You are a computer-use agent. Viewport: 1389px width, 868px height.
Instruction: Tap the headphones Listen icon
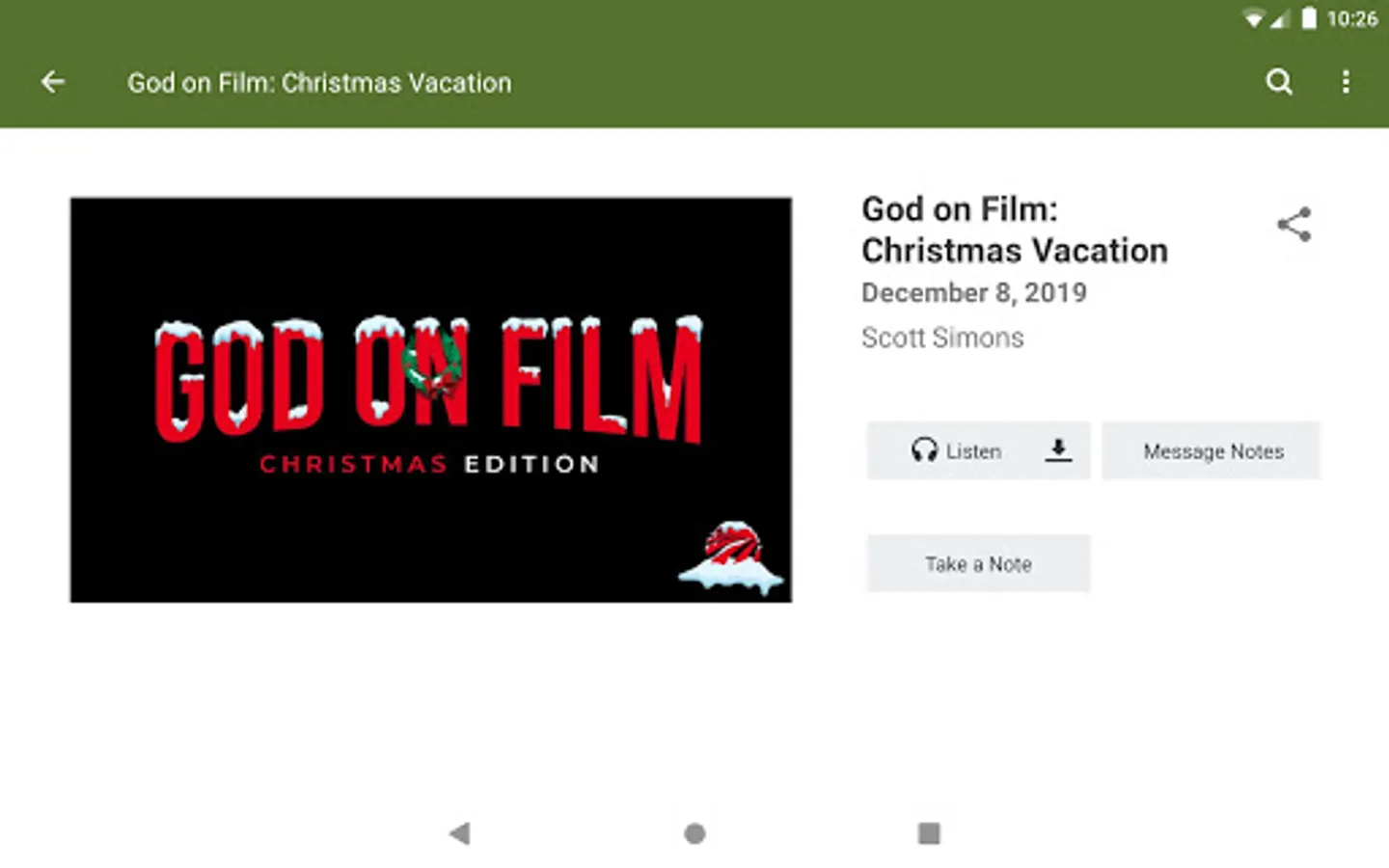pyautogui.click(x=924, y=449)
